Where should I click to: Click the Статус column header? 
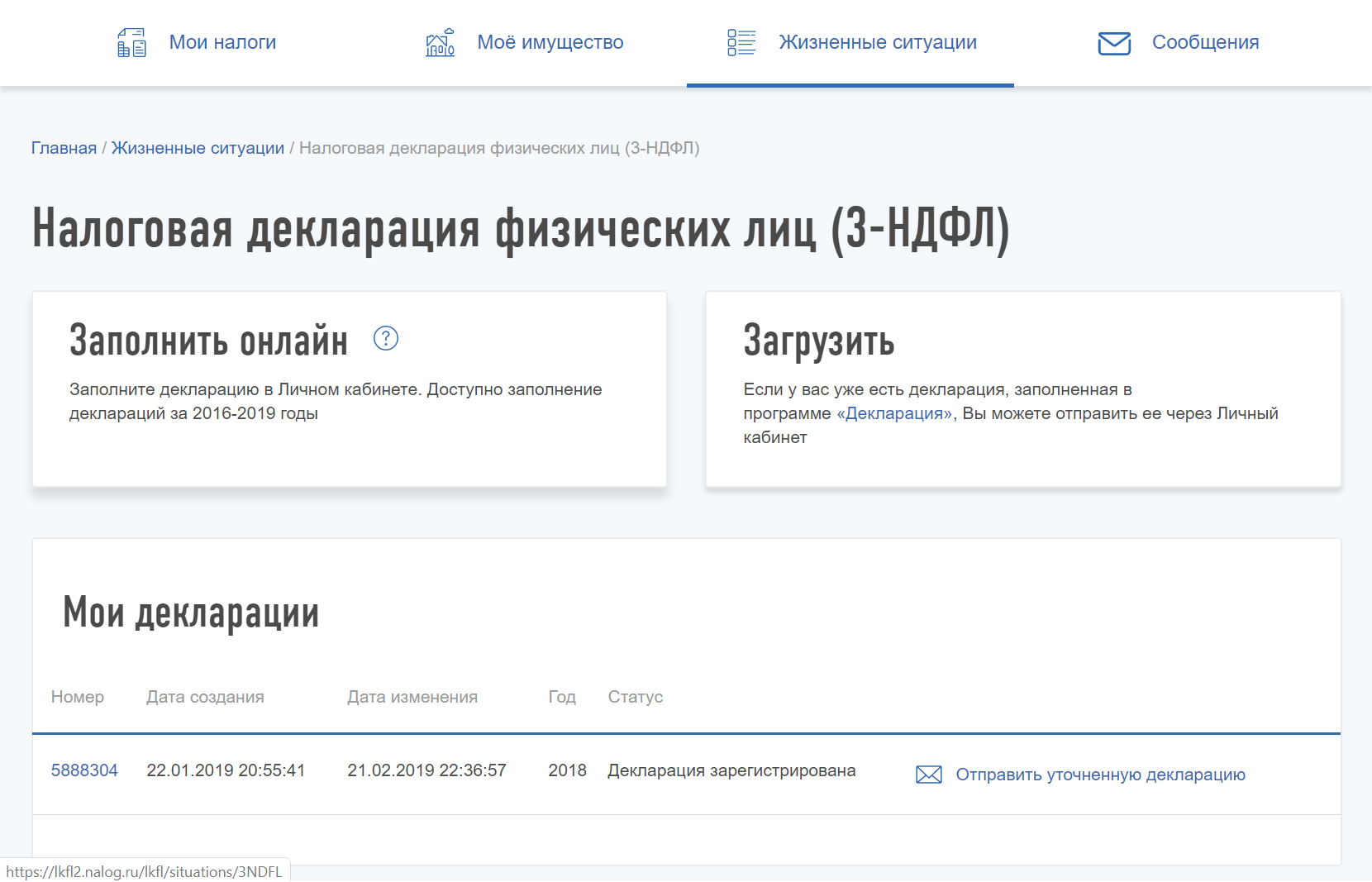tap(635, 697)
